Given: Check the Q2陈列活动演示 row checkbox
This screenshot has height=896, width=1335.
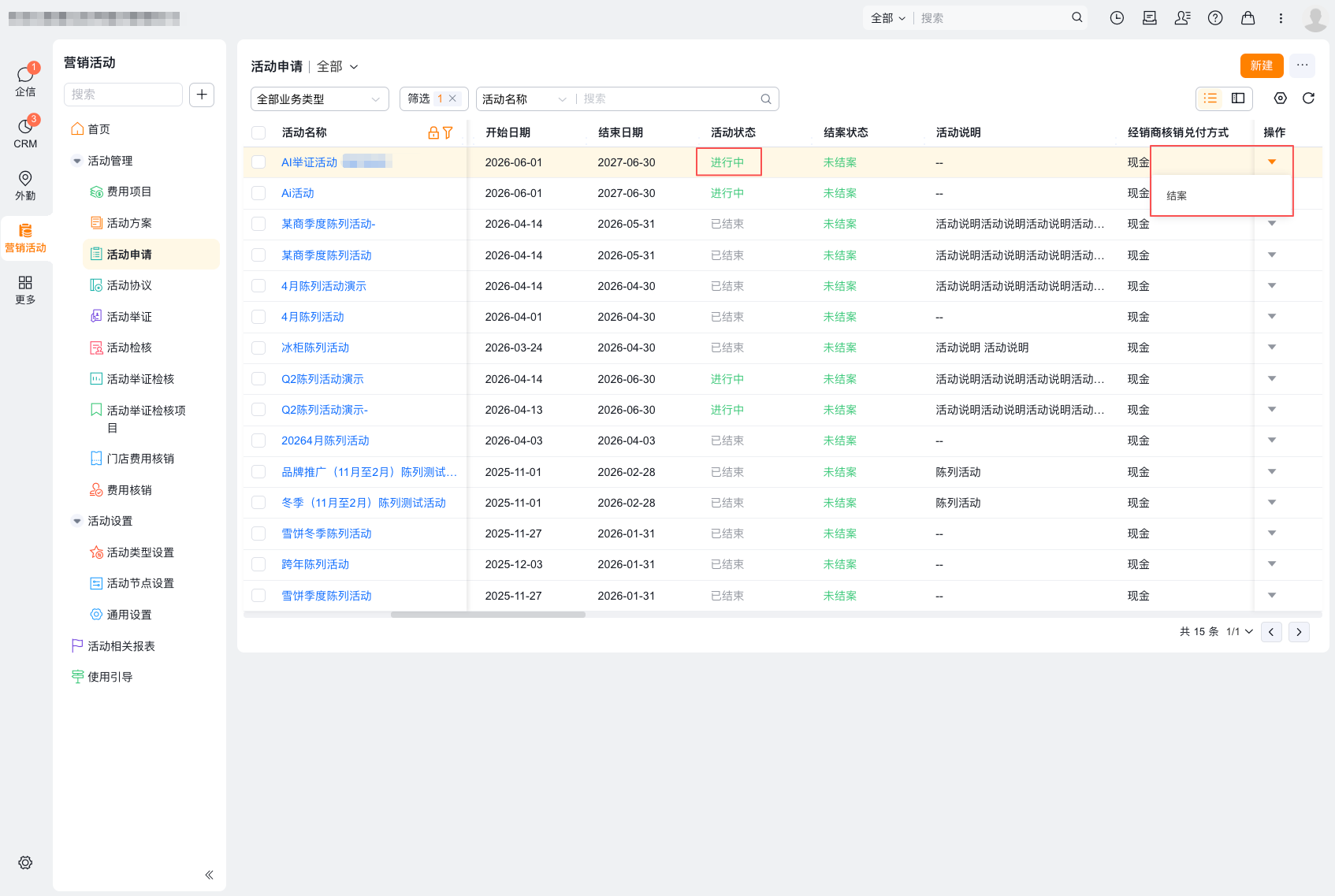Looking at the screenshot, I should (x=258, y=379).
